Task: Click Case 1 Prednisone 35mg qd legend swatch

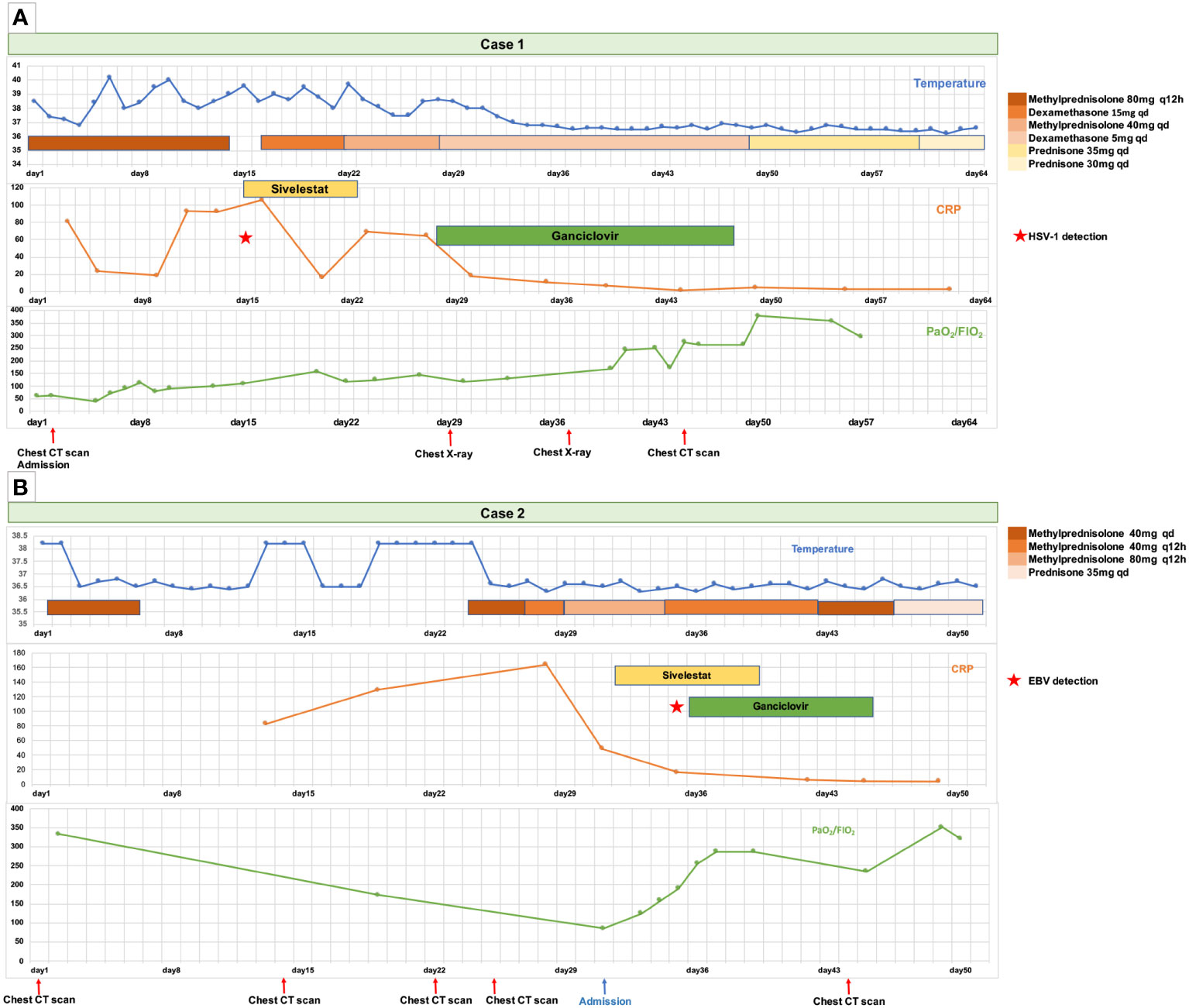Action: click(x=1017, y=151)
